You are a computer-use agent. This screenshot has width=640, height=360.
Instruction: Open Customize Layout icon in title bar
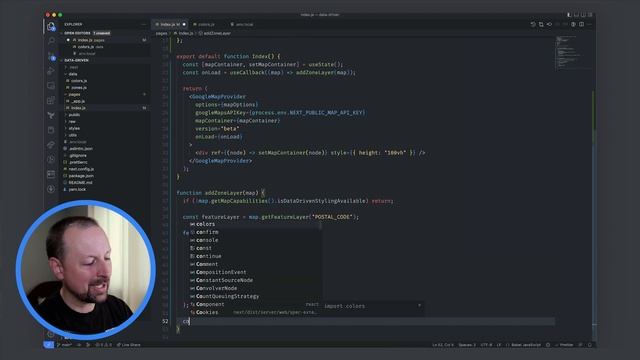pyautogui.click(x=590, y=15)
